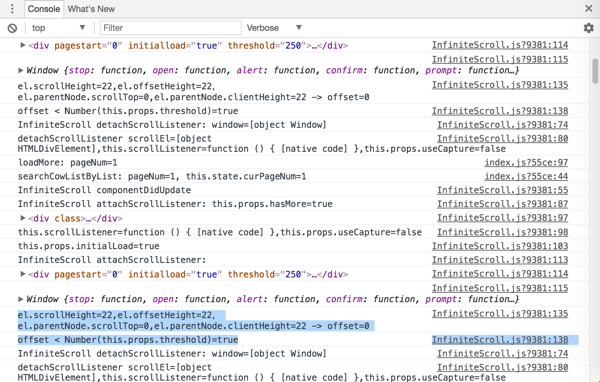Click the console vertical scrollbar thumb
This screenshot has width=600, height=382.
595,71
